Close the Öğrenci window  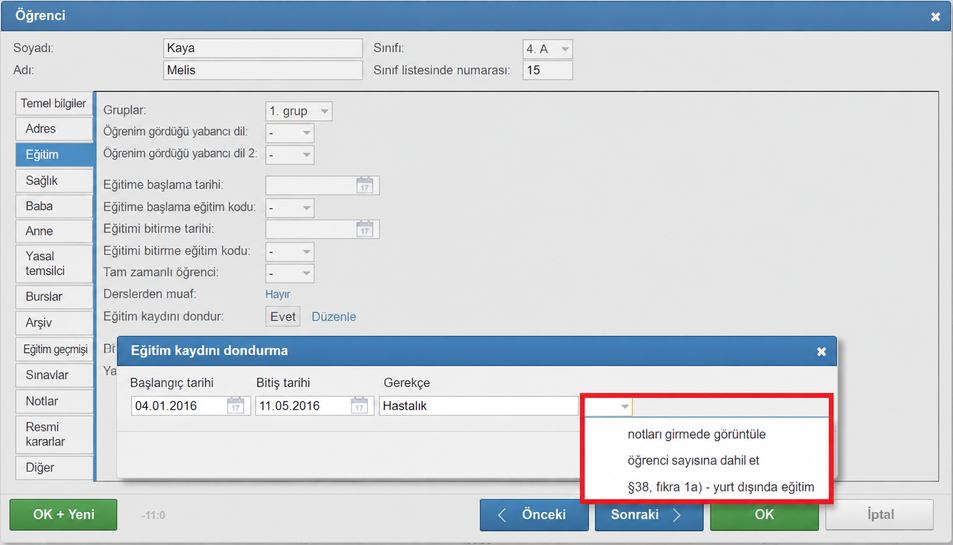click(x=935, y=17)
